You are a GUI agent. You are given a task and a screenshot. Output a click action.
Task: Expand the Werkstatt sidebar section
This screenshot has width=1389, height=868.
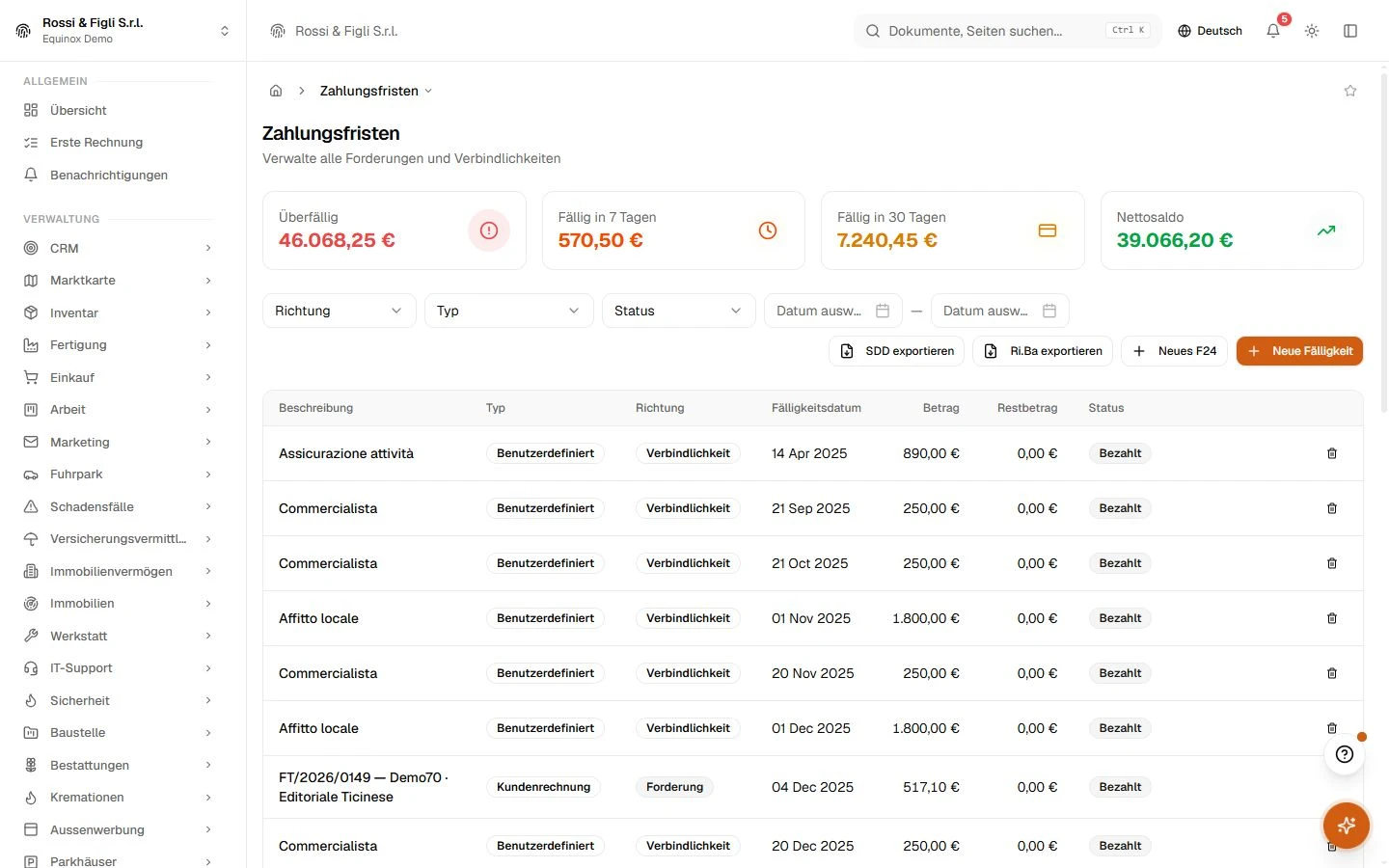click(x=118, y=636)
